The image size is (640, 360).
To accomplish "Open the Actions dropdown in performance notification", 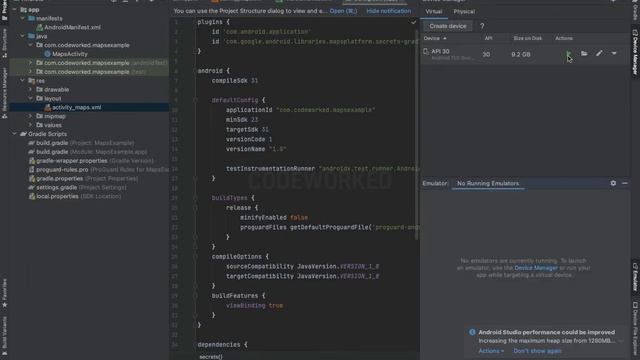I will point(491,351).
